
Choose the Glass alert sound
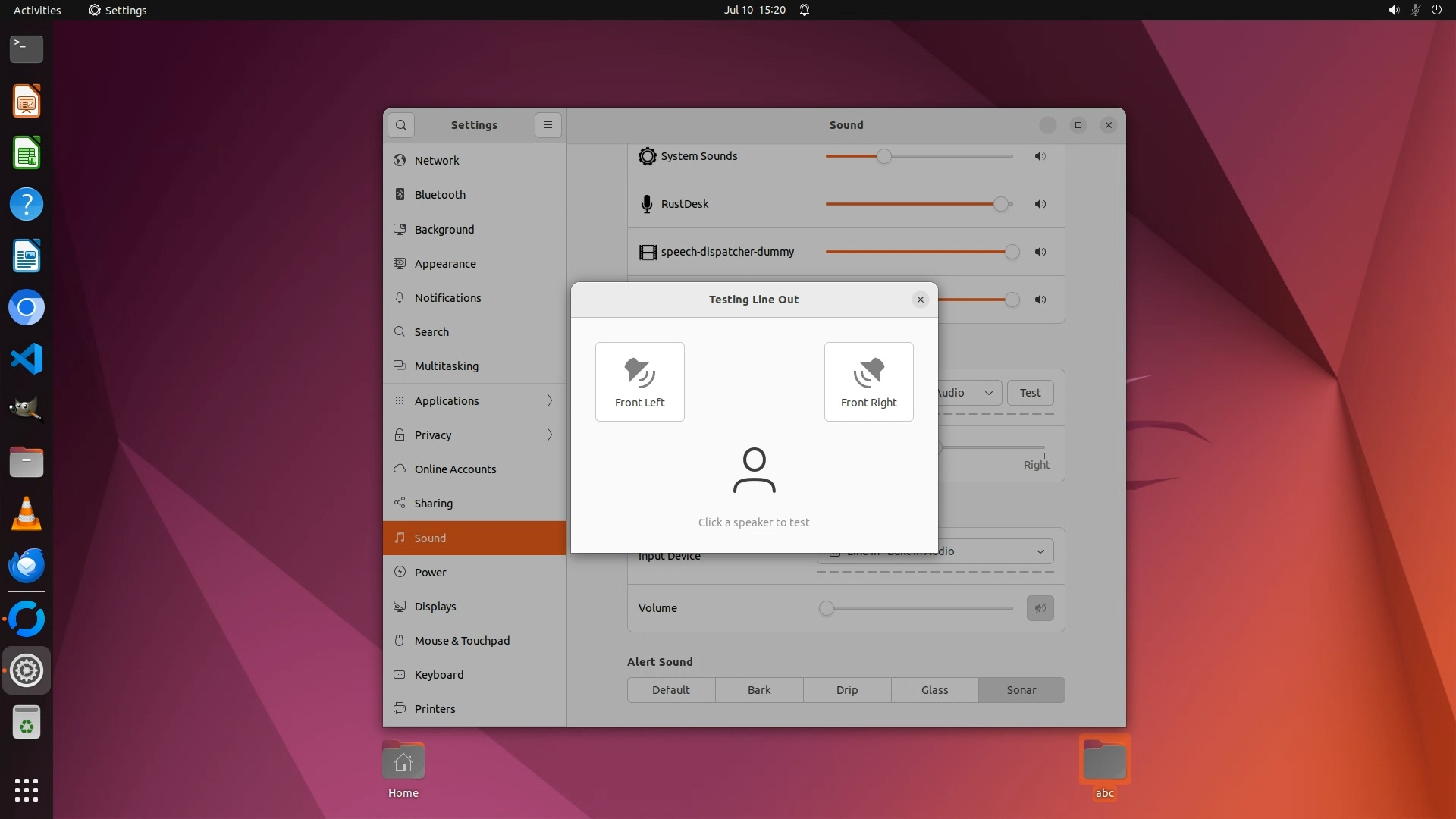pos(934,690)
